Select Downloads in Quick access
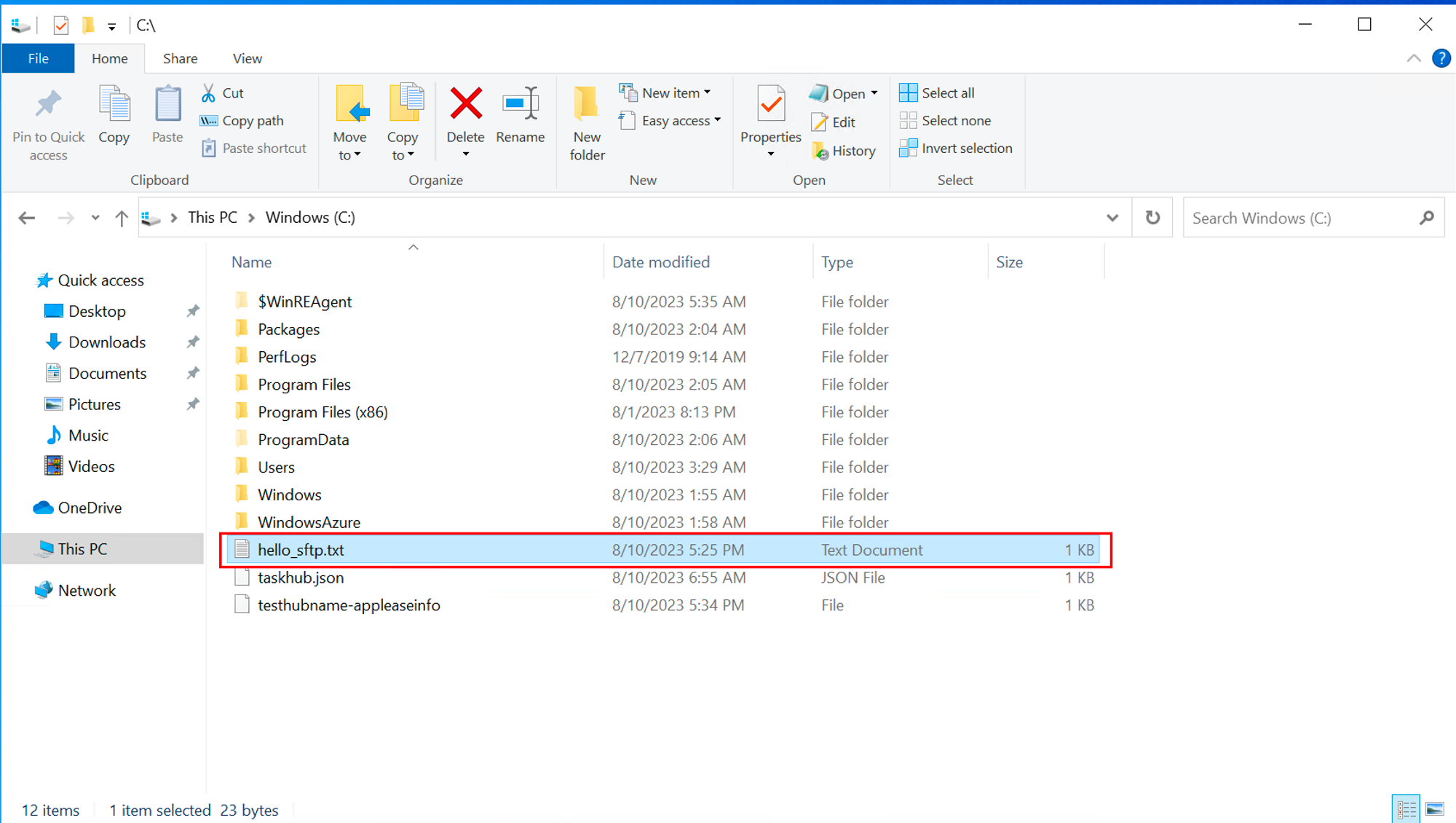1456x823 pixels. coord(106,342)
